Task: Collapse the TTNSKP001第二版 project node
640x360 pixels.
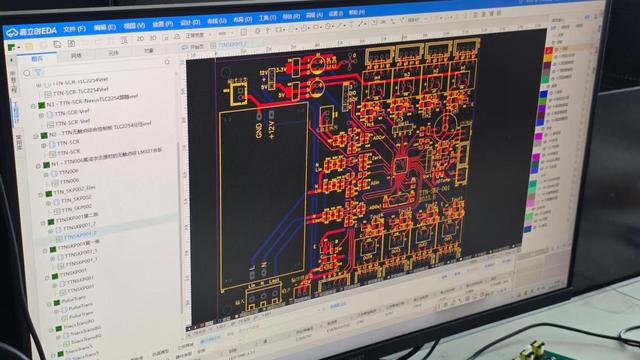Action: (43, 223)
